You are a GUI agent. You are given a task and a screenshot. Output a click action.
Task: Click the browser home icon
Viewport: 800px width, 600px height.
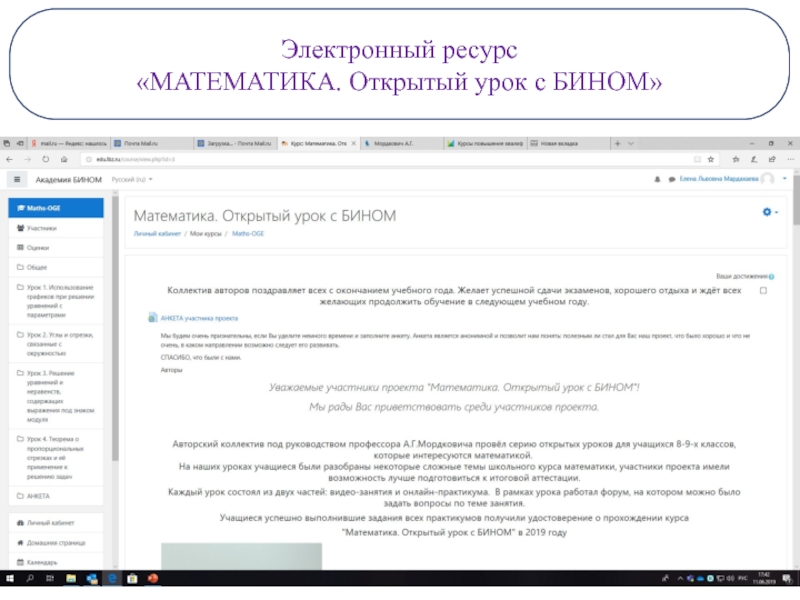coord(64,159)
